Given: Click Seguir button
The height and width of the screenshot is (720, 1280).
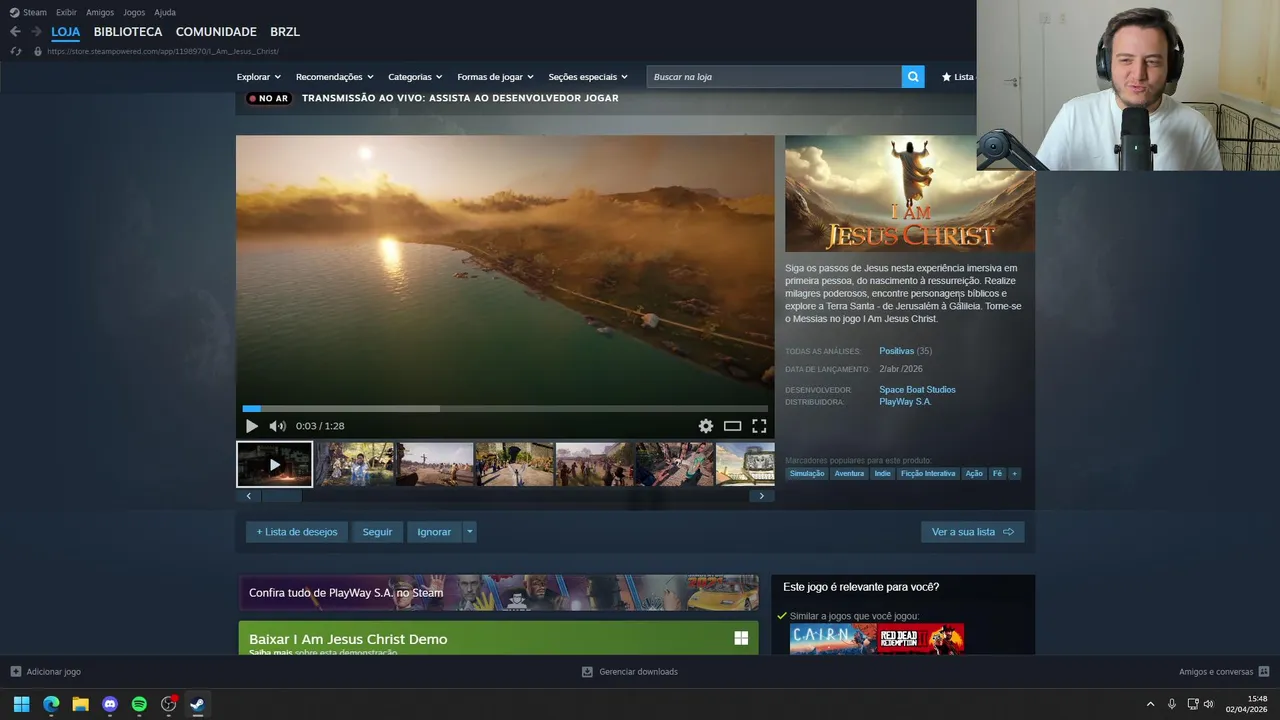Looking at the screenshot, I should click(x=377, y=532).
